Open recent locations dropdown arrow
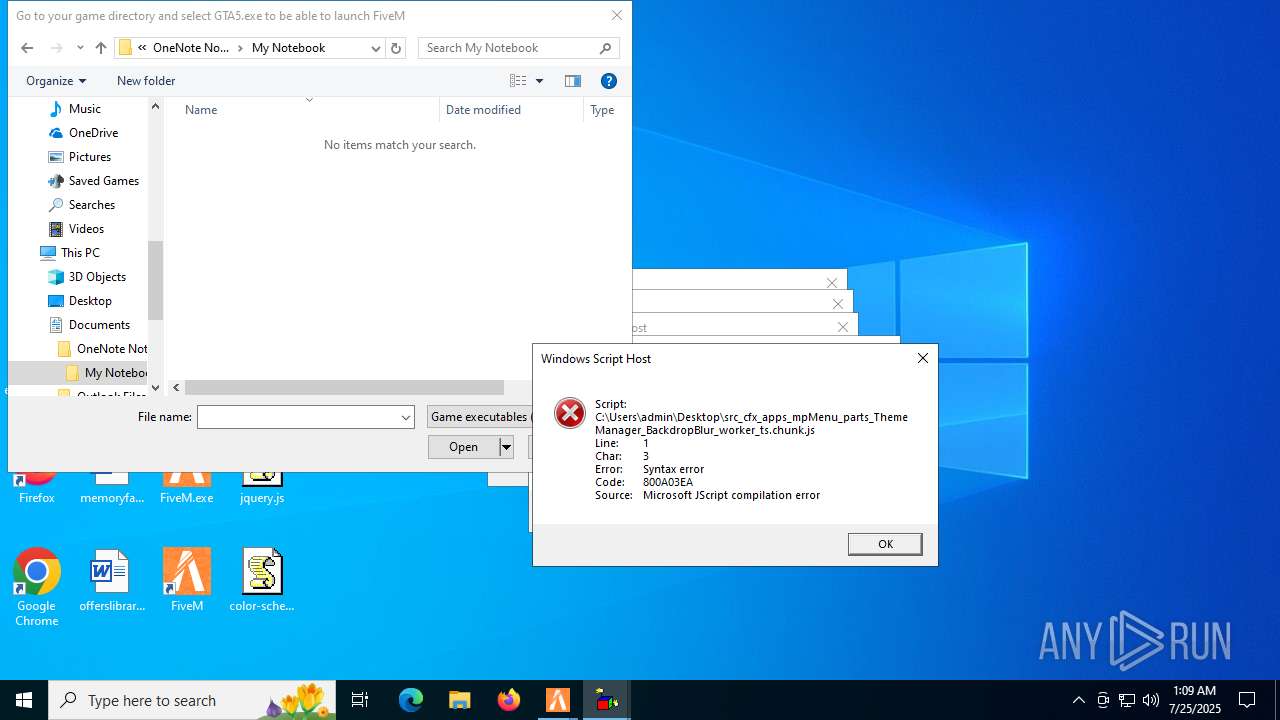1280x720 pixels. coord(80,48)
